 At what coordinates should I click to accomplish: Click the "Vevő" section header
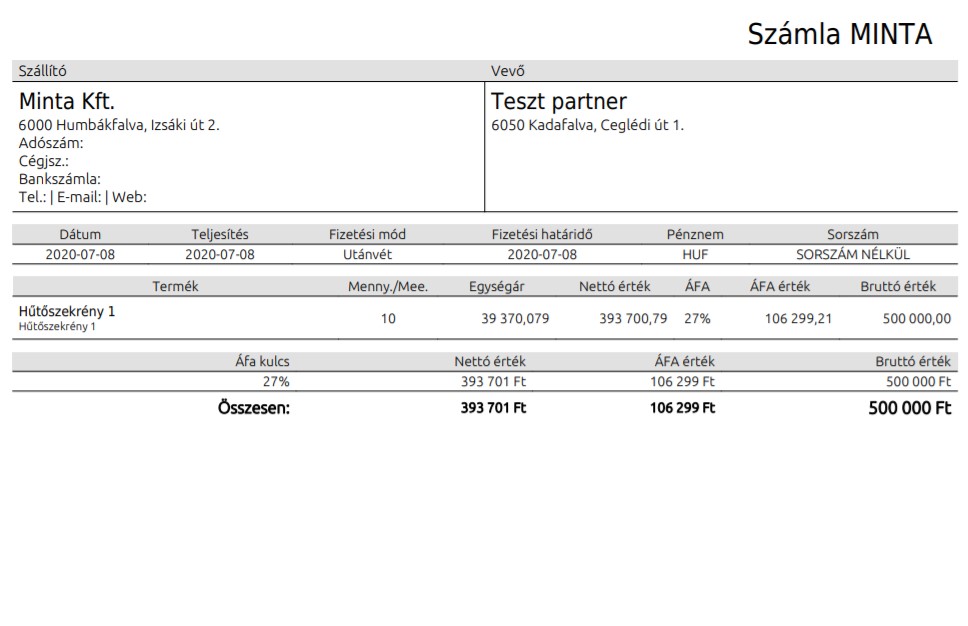pos(507,71)
